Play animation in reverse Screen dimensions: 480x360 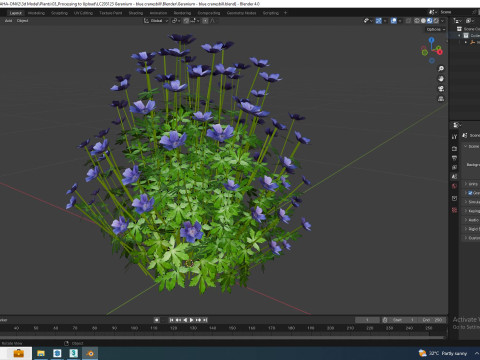(185, 320)
